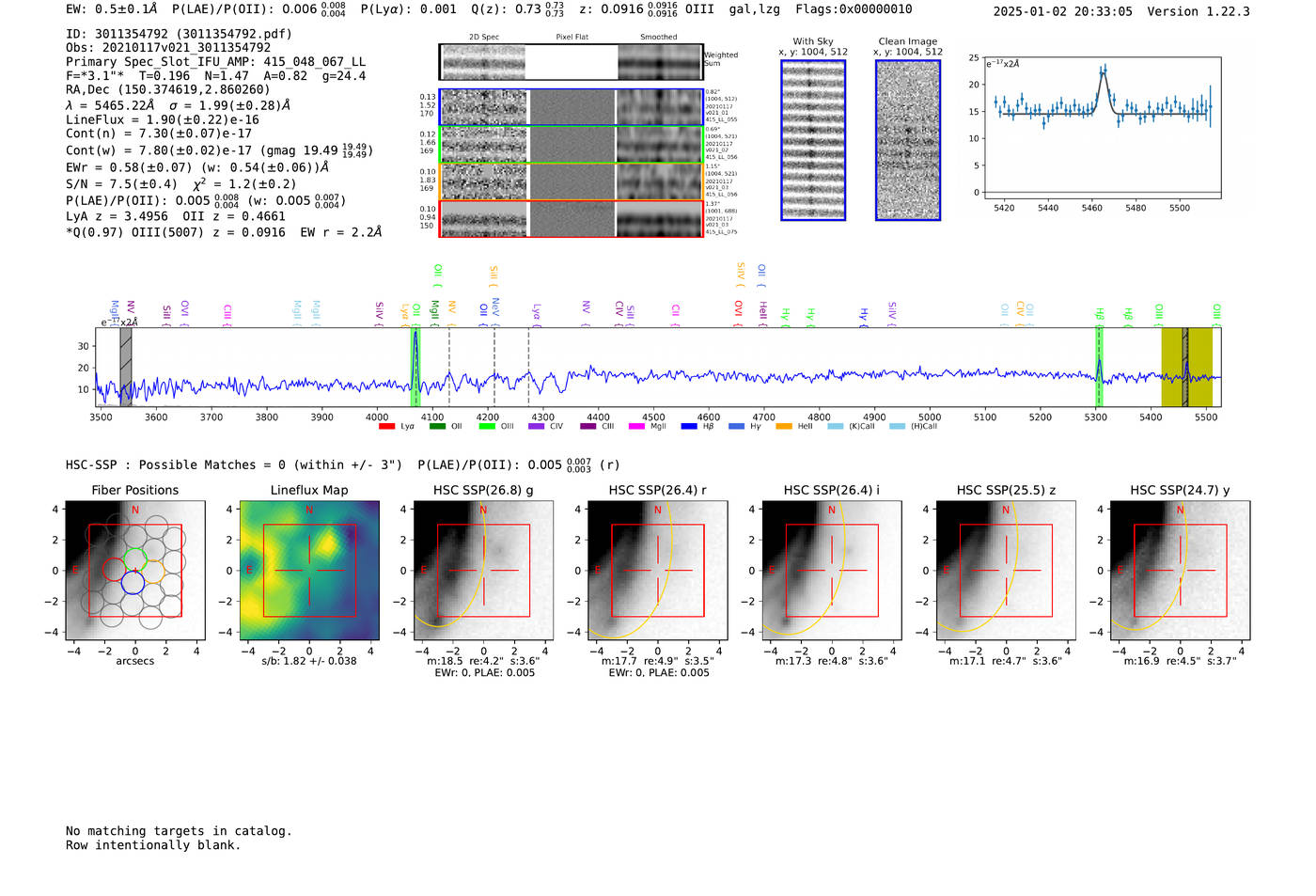Viewport: 1316px width, 896px height.
Task: Click the Clean Image cutout
Action: coord(908,140)
